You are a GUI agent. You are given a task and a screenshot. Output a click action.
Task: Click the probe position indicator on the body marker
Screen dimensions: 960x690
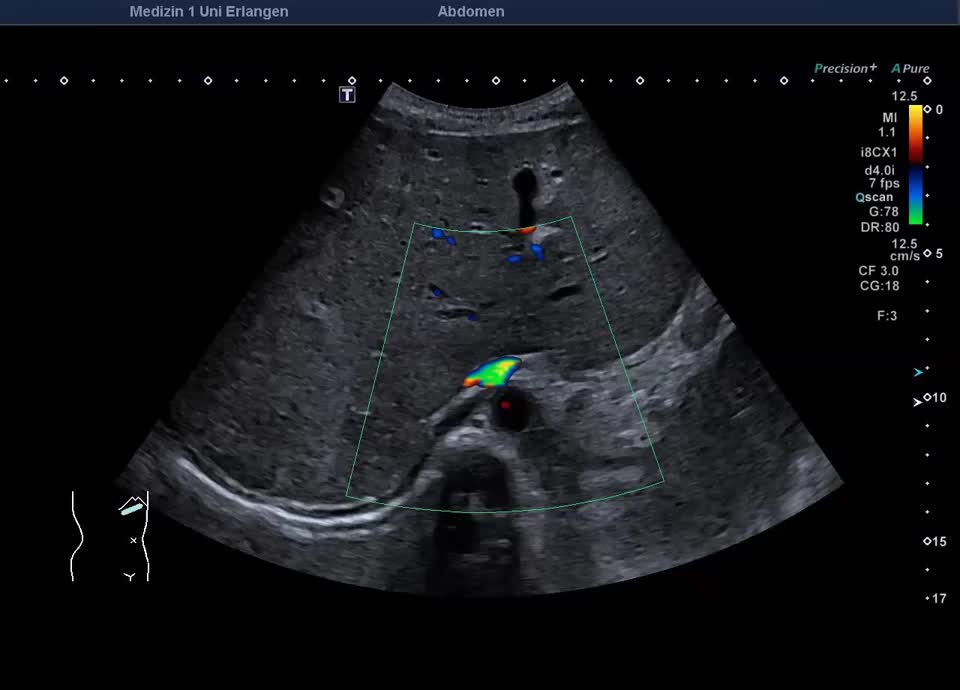coord(132,508)
